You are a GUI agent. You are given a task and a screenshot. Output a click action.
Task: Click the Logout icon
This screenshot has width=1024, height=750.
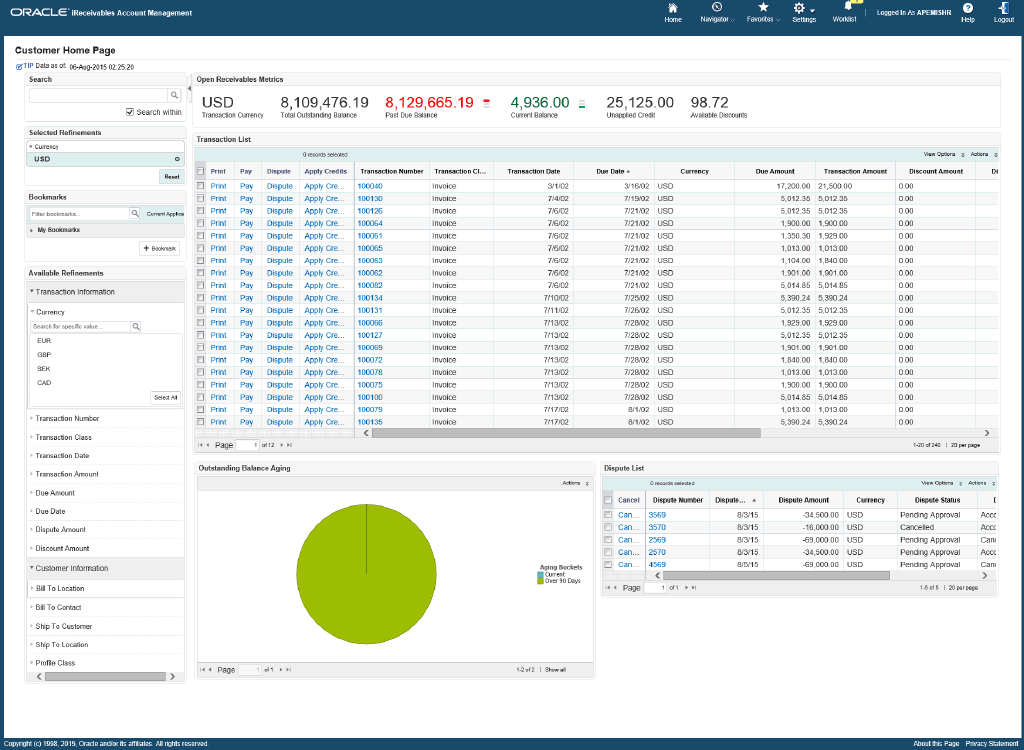point(1004,8)
